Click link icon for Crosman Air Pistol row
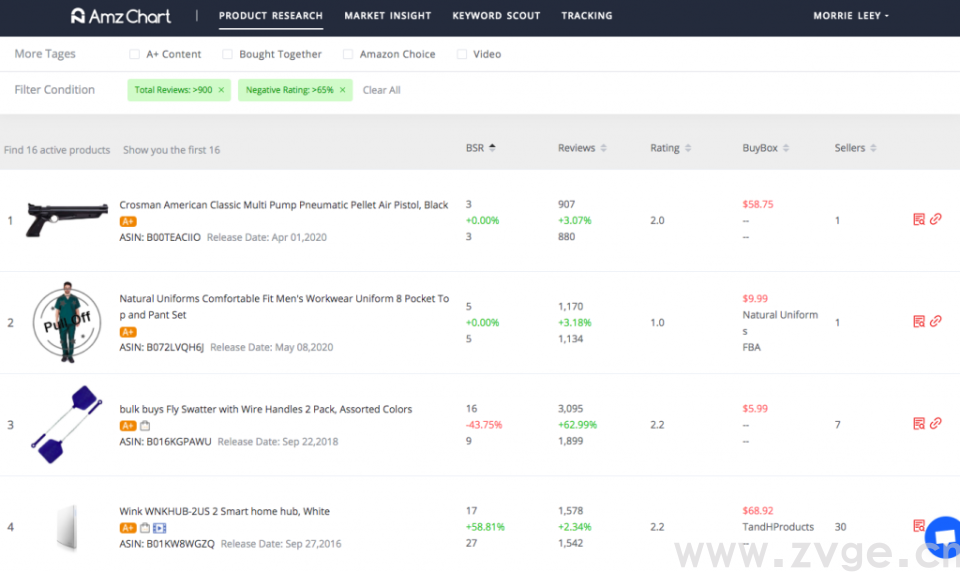The image size is (960, 572). point(935,220)
